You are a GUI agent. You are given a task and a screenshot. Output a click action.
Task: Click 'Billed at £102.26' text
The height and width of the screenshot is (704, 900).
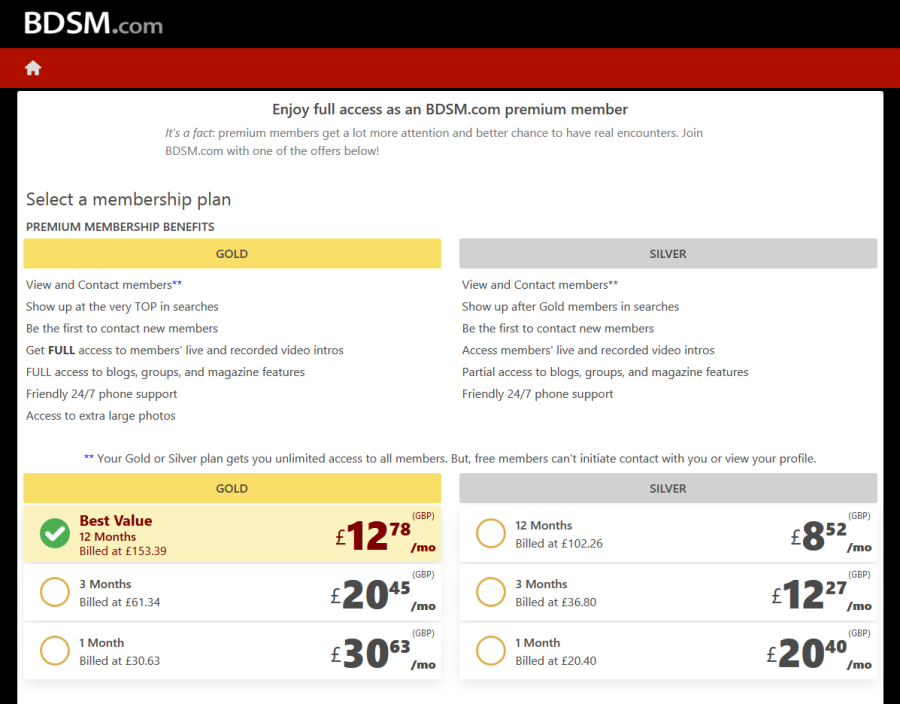click(x=559, y=543)
